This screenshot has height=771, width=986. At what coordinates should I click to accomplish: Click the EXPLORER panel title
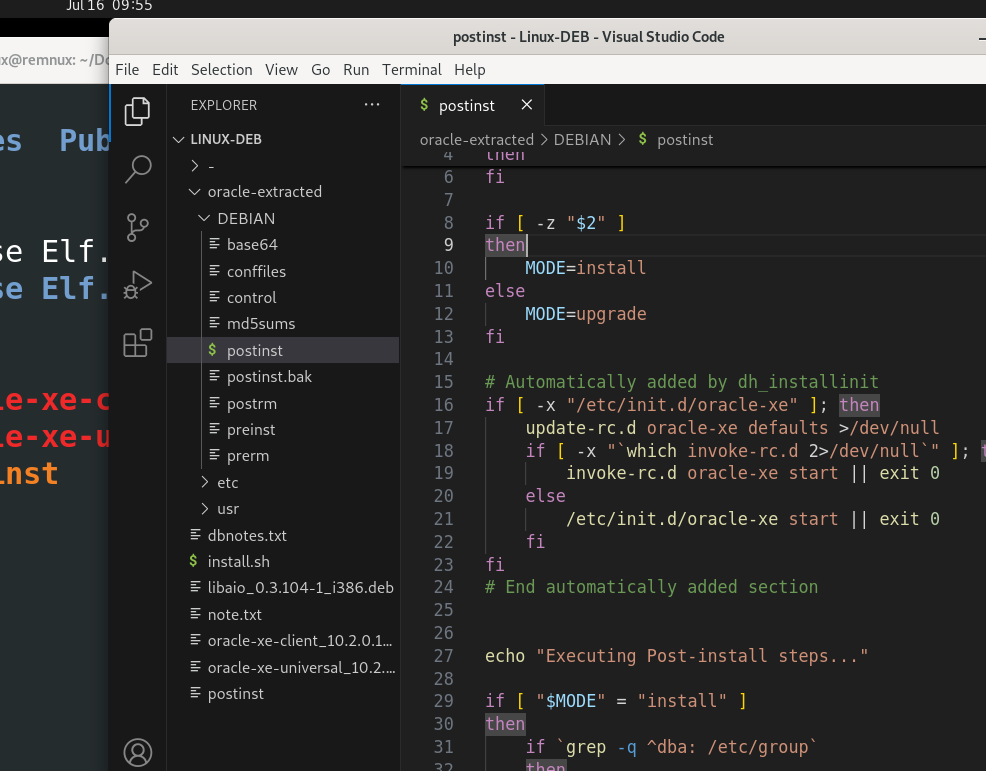(x=224, y=105)
